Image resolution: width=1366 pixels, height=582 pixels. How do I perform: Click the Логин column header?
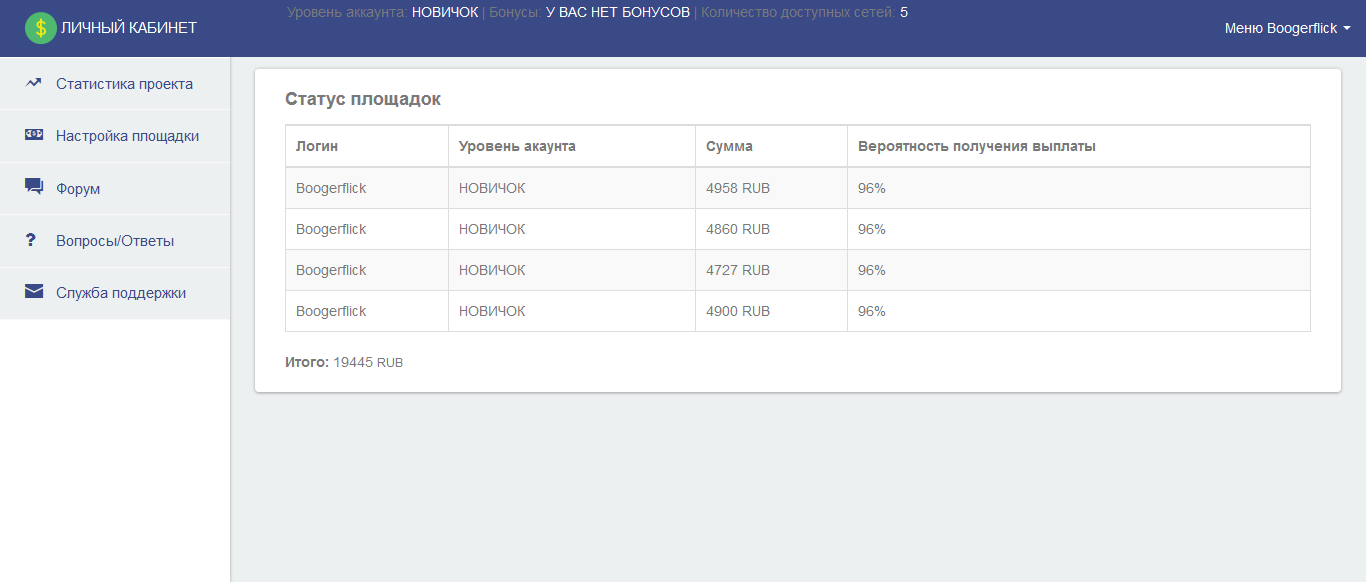(317, 146)
